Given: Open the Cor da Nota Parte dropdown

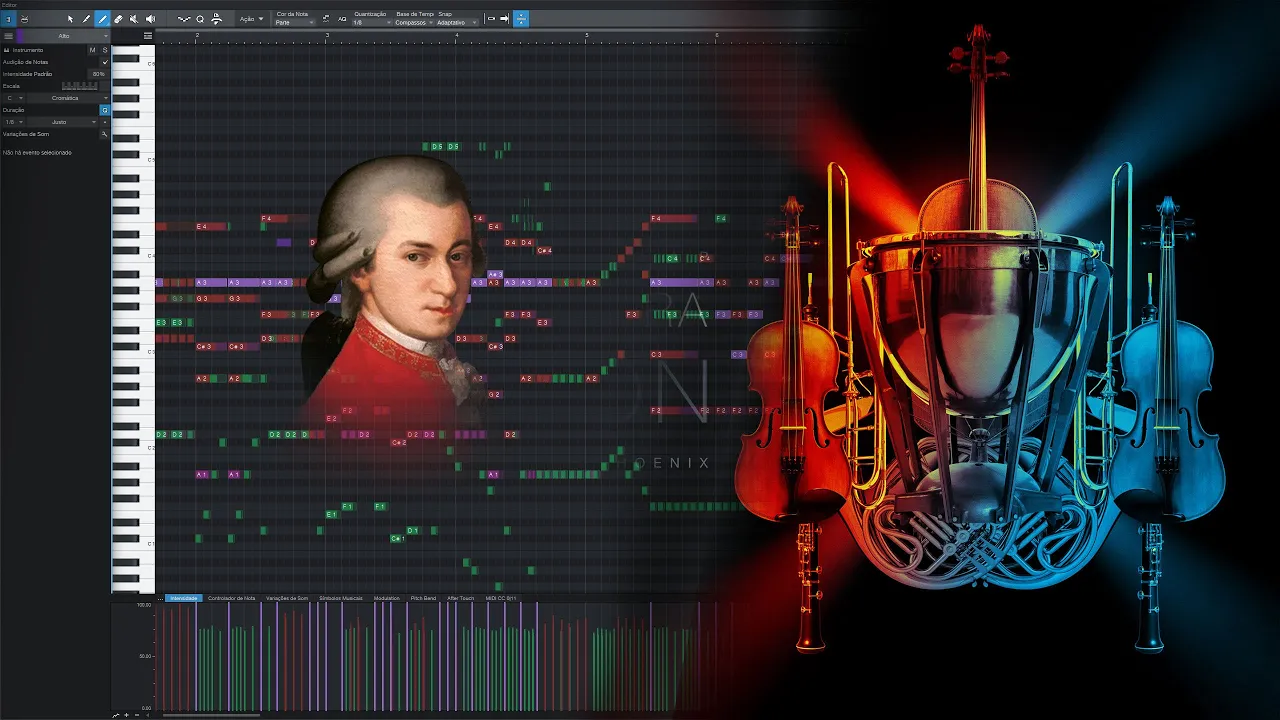Looking at the screenshot, I should (x=295, y=23).
